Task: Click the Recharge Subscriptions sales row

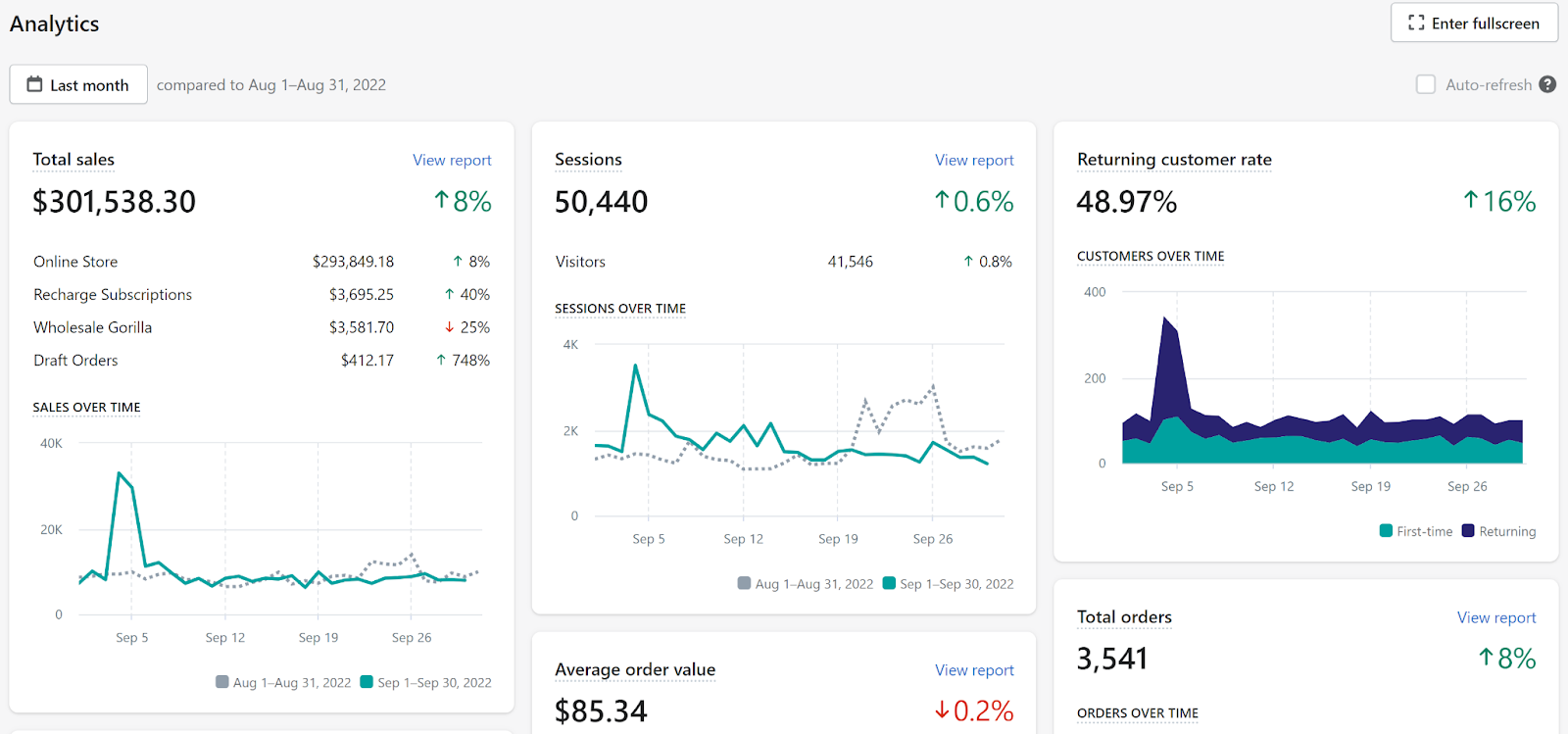Action: tap(262, 294)
